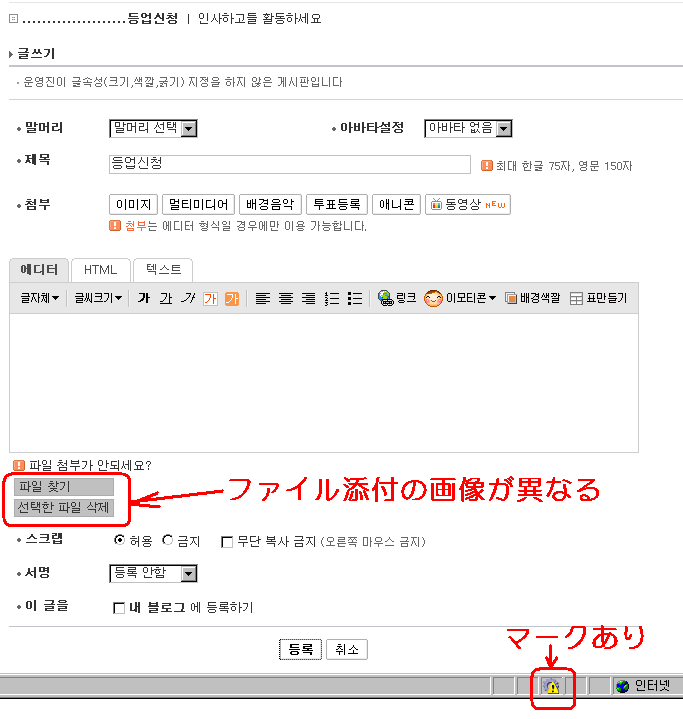Select the 허용 scrap radio button
Viewport: 683px width, 719px height.
119,540
